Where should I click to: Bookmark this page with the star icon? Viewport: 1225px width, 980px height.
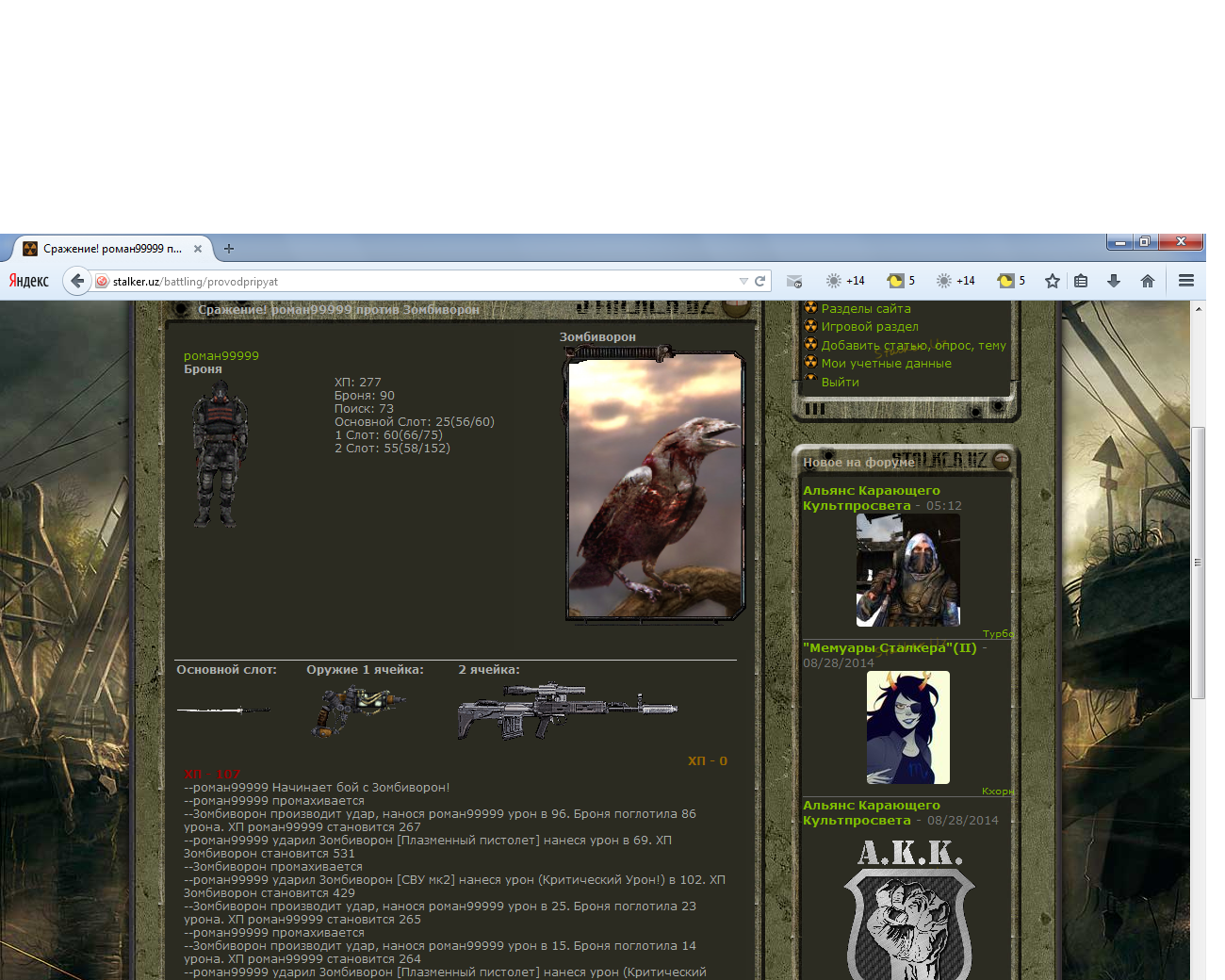coord(1053,281)
